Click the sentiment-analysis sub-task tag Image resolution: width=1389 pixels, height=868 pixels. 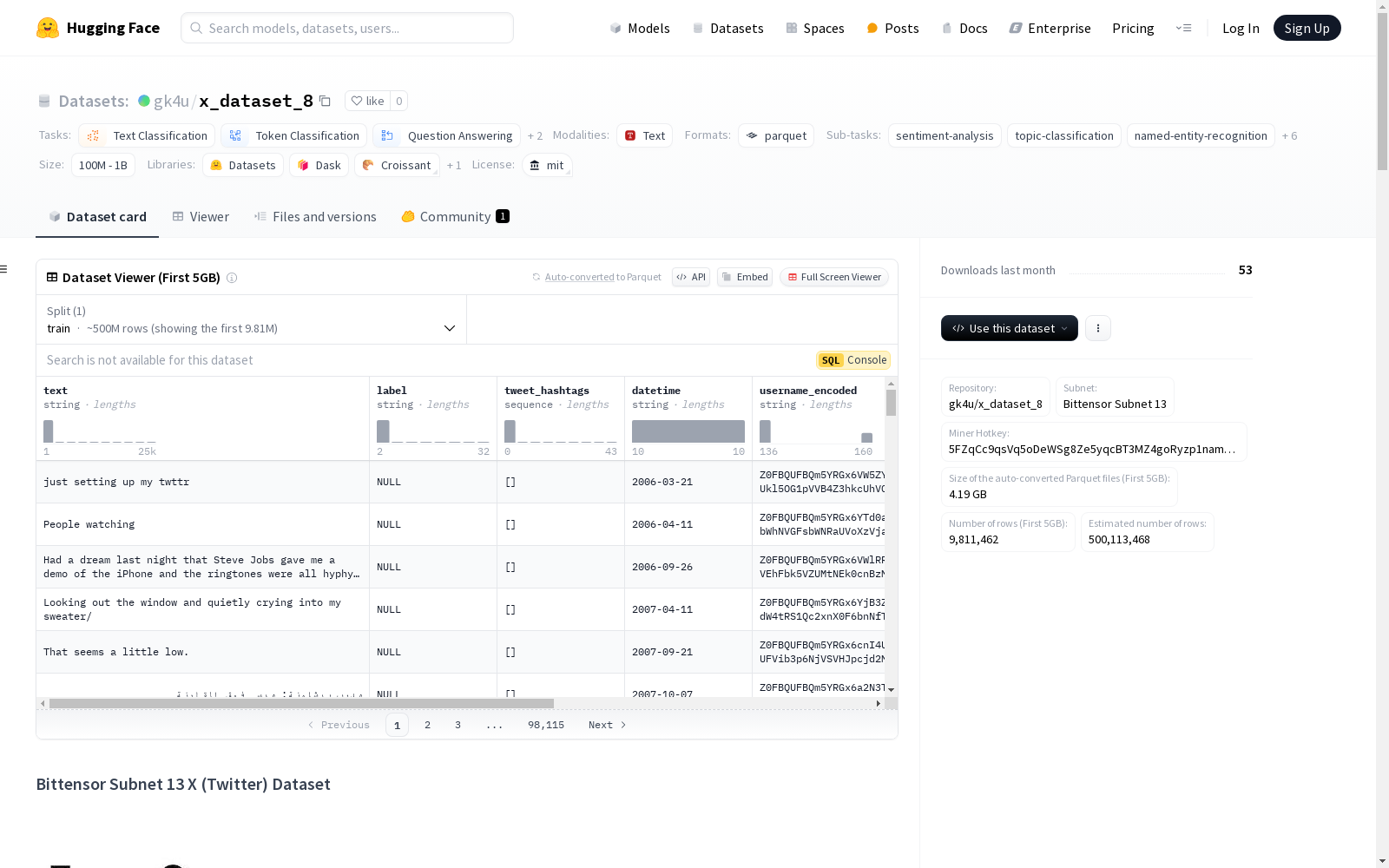tap(945, 135)
